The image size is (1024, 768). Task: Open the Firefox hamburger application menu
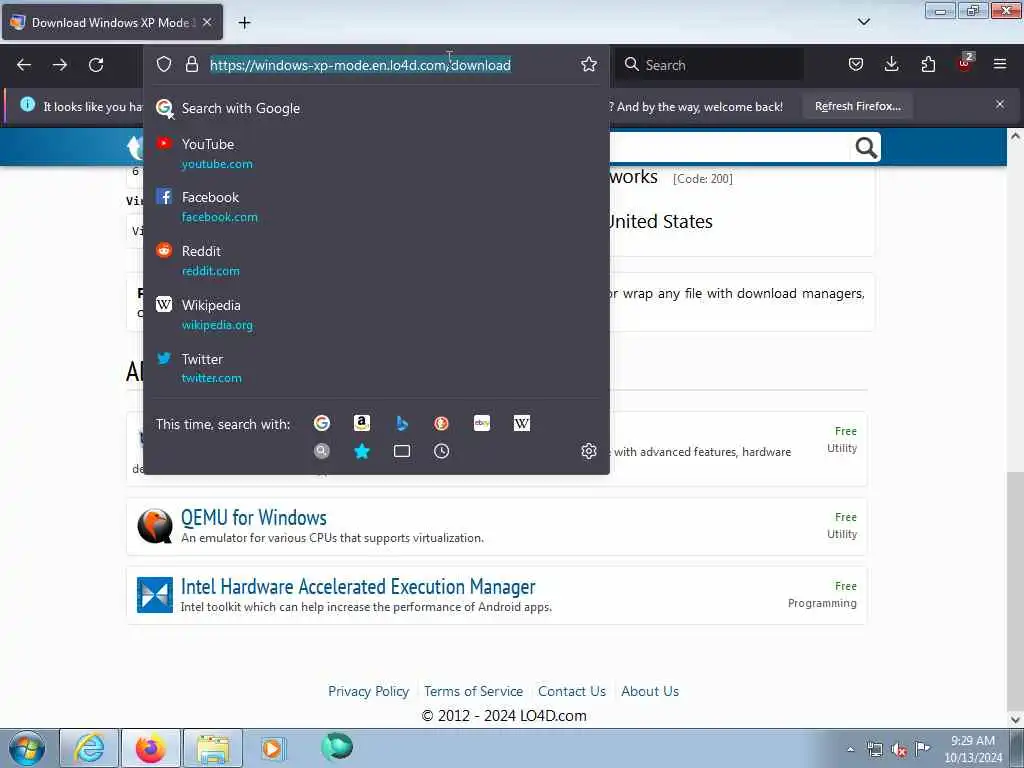tap(1000, 64)
